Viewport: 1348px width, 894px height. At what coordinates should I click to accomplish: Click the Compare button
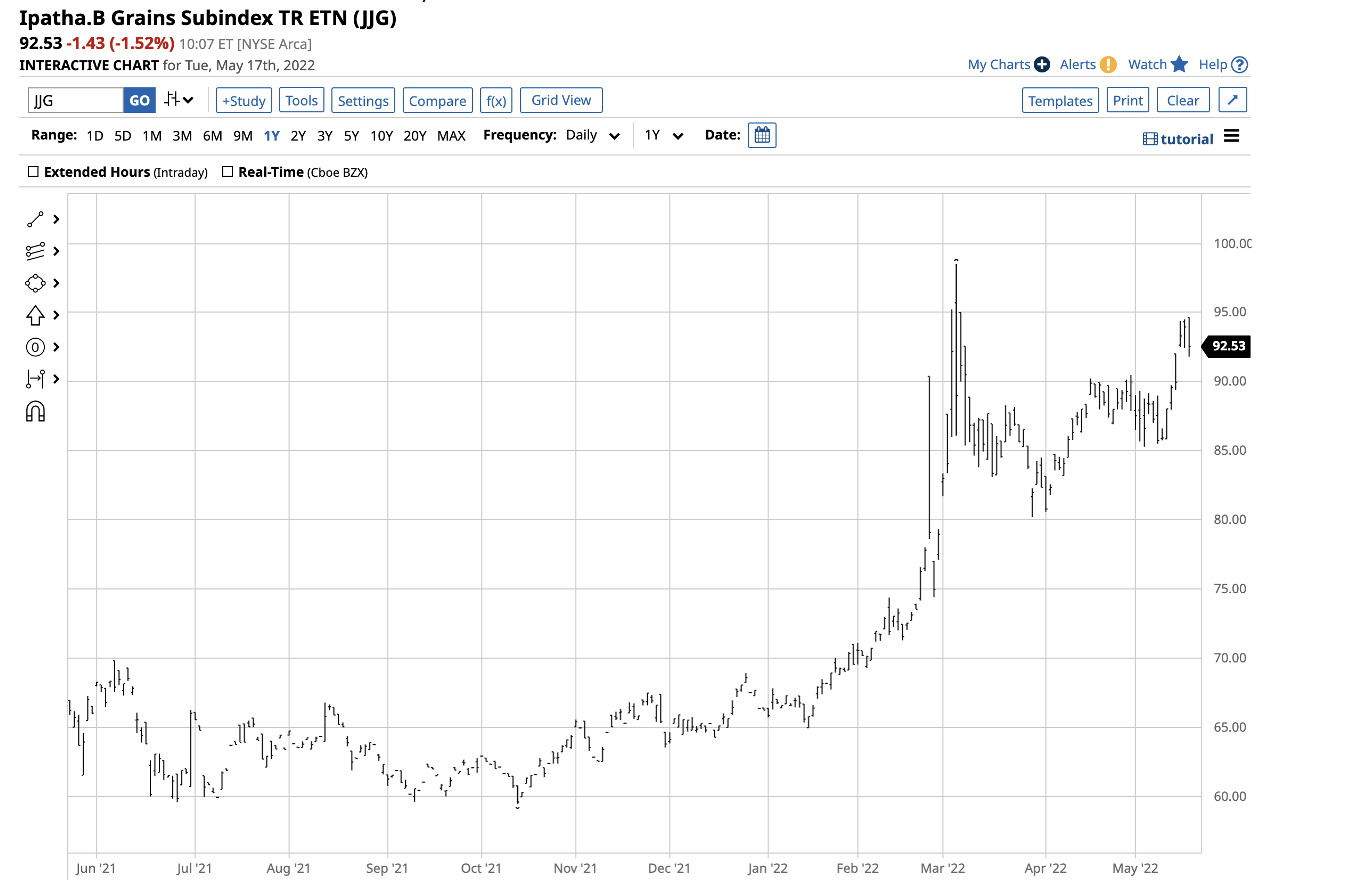[438, 100]
